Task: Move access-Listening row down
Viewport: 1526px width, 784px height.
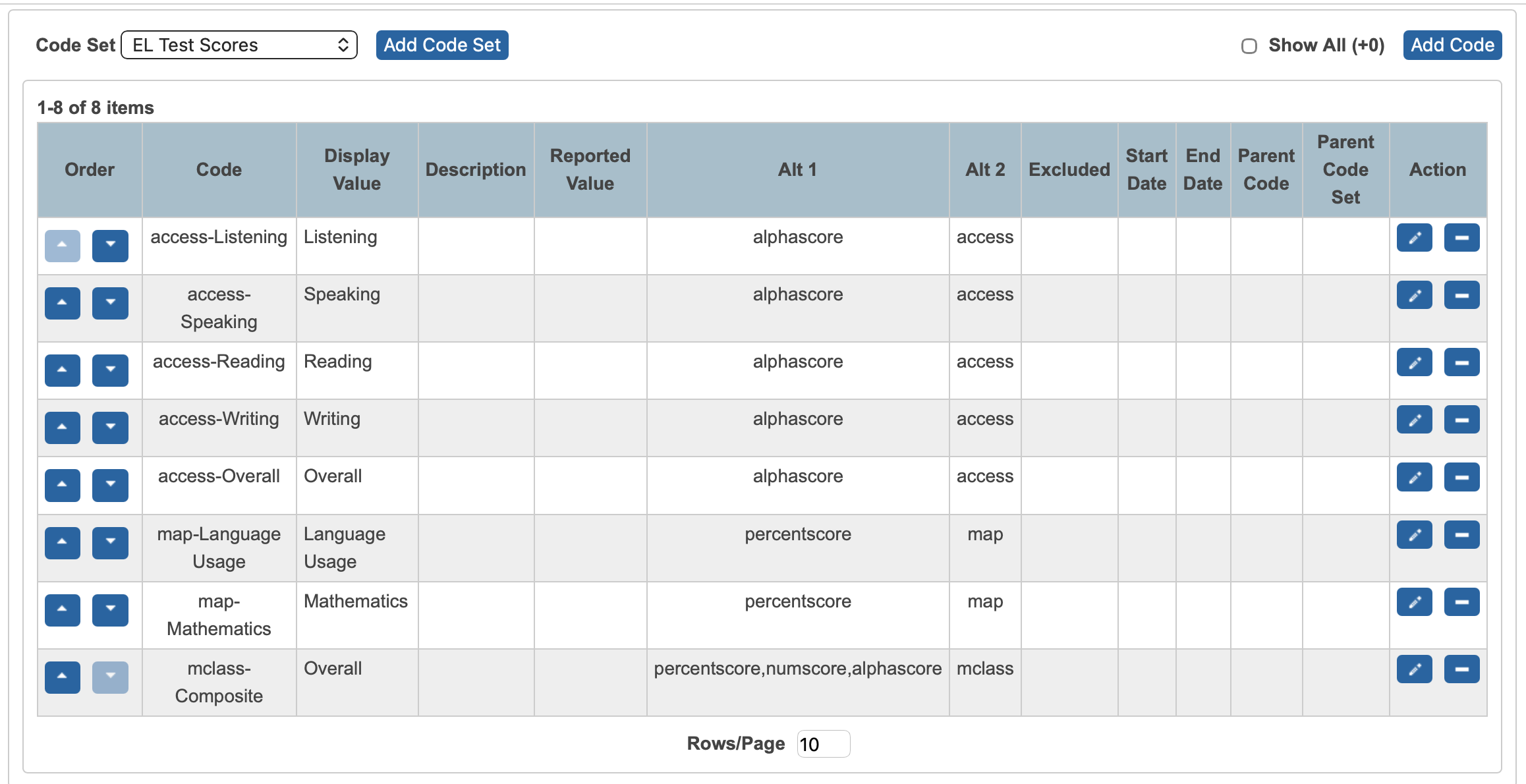Action: click(x=110, y=246)
